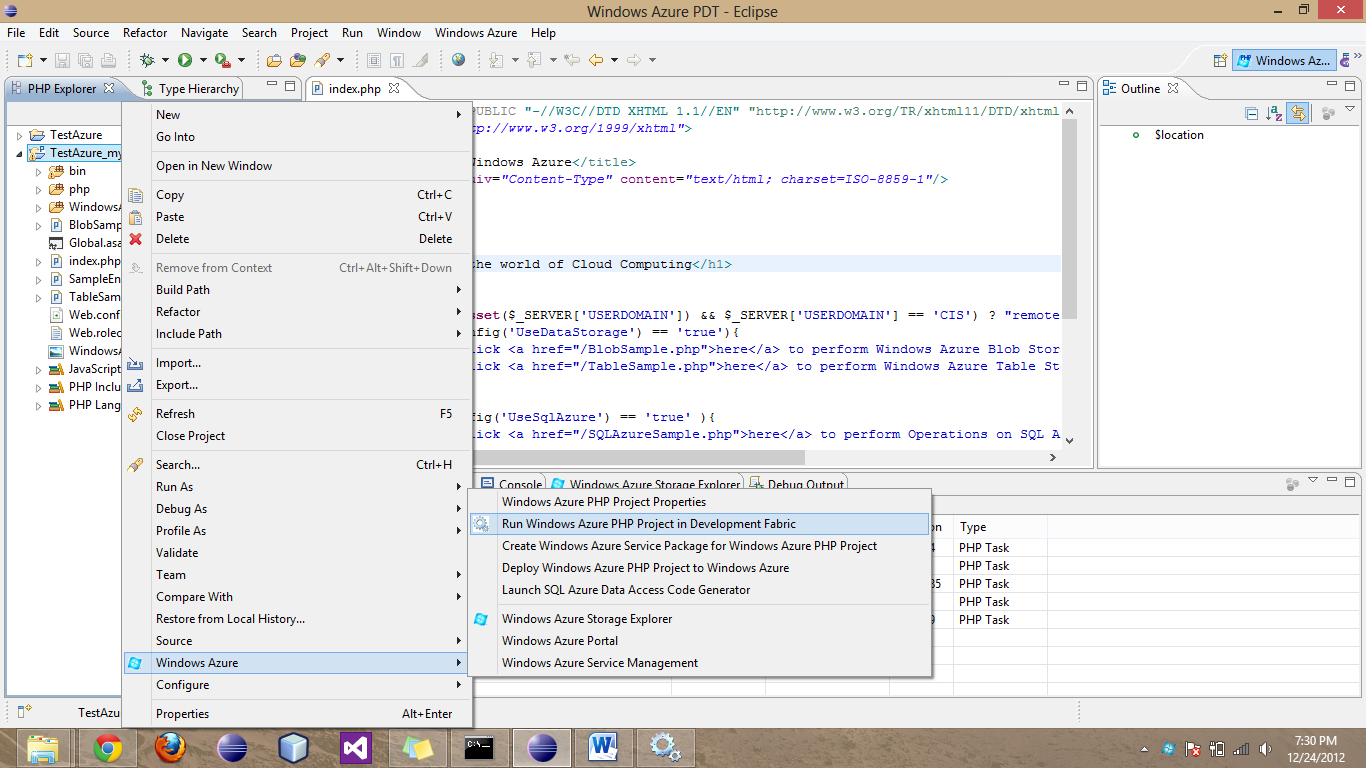Select the Debug icon in the toolbar
The image size is (1366, 768).
tap(148, 60)
